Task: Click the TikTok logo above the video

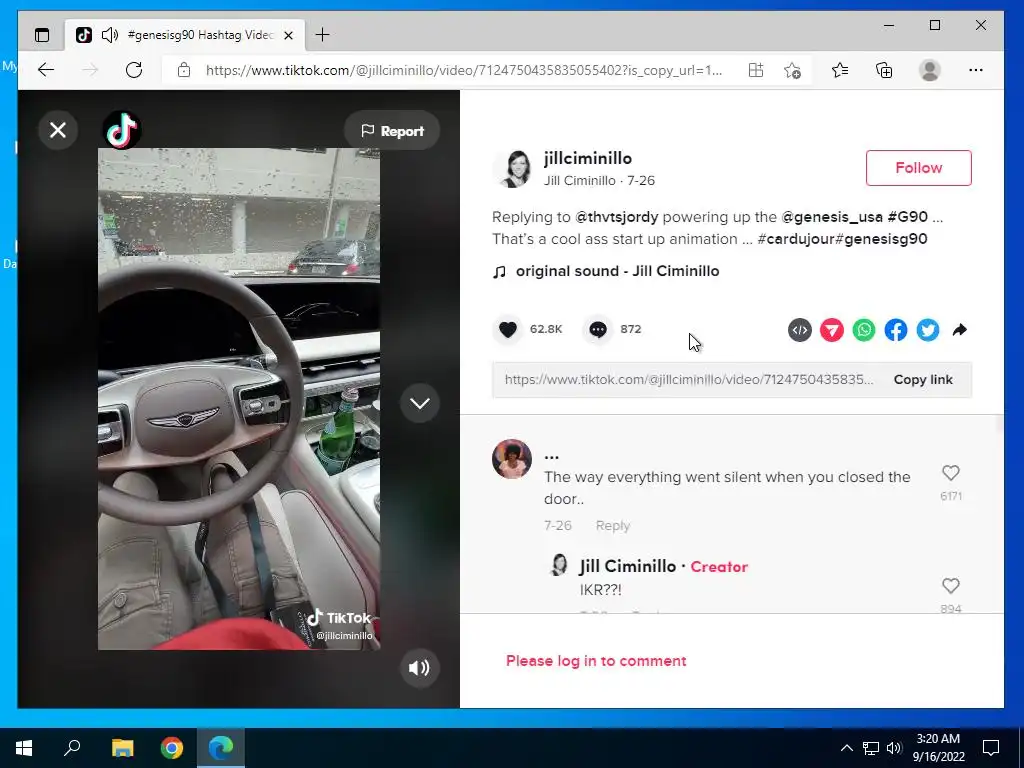Action: point(122,130)
